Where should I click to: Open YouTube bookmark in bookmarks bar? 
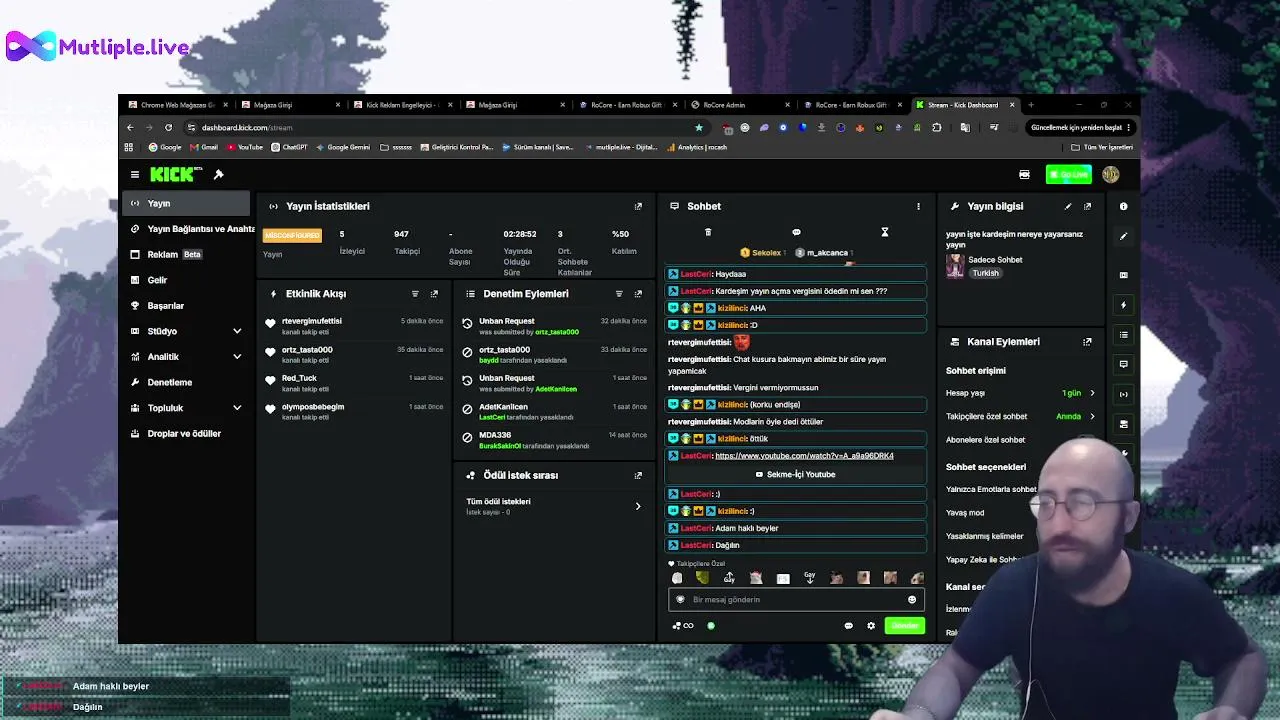pos(245,147)
